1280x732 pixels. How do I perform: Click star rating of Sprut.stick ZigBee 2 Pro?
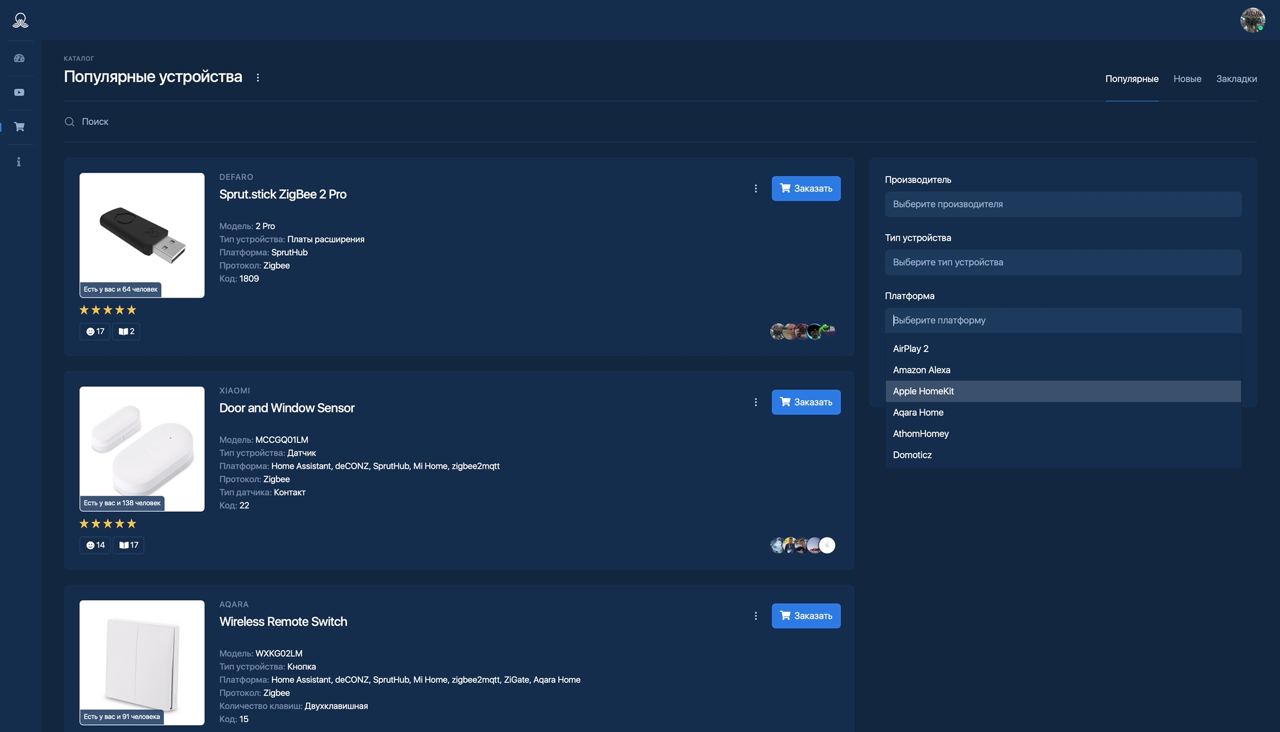(108, 310)
